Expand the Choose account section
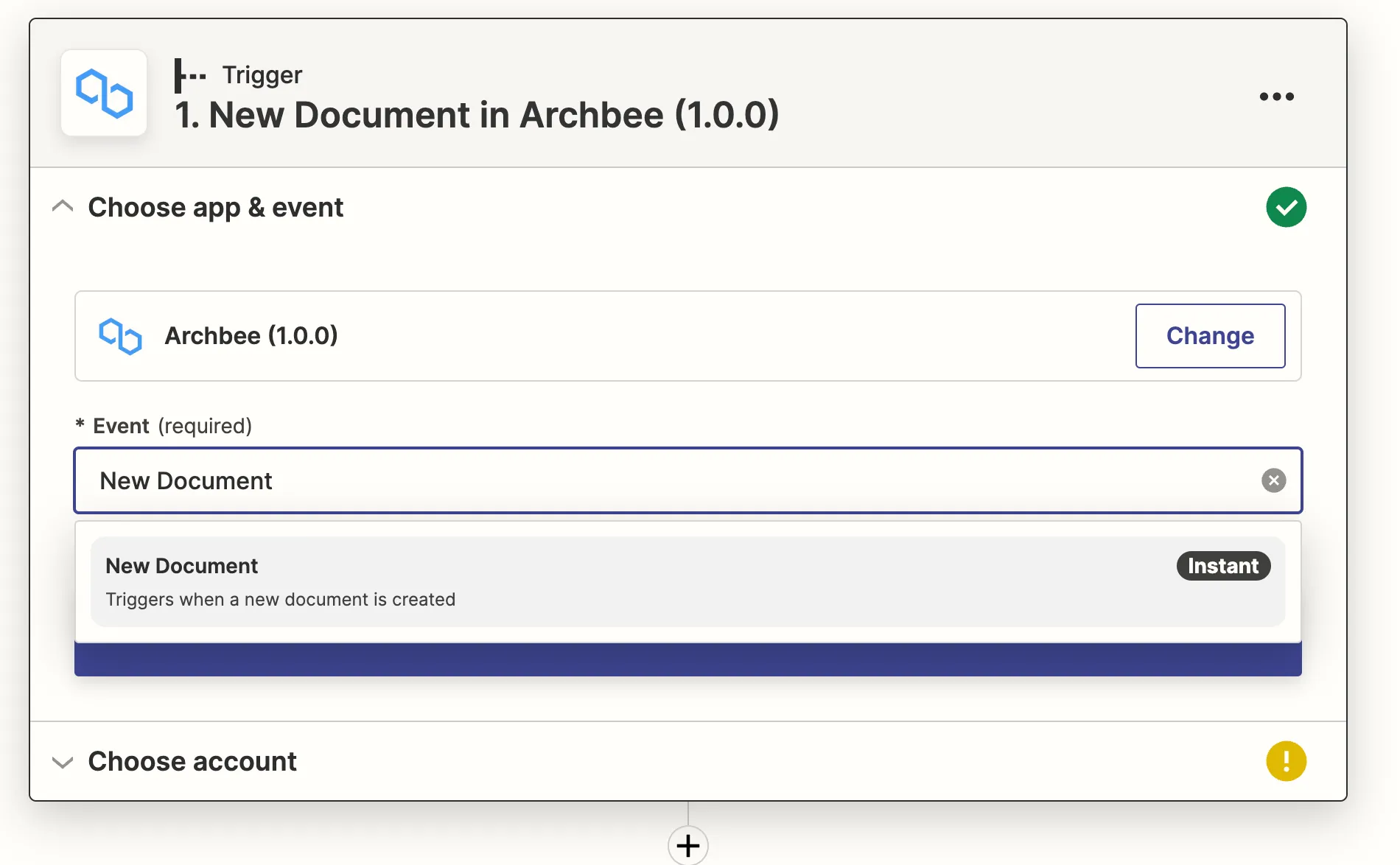 [x=63, y=762]
